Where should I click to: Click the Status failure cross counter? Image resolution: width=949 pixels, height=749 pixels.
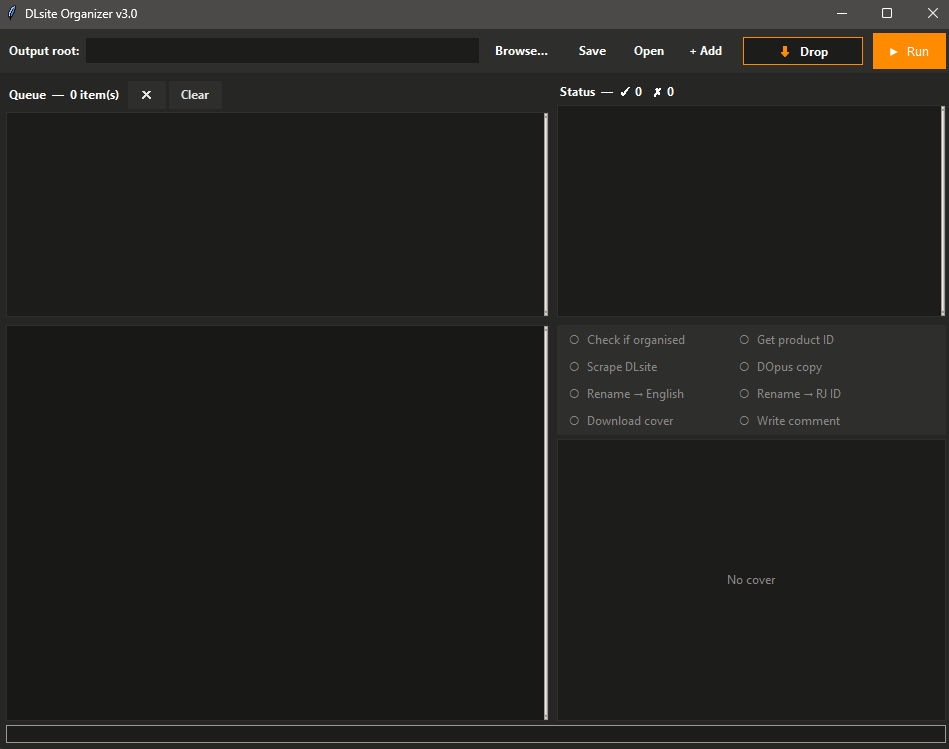663,92
